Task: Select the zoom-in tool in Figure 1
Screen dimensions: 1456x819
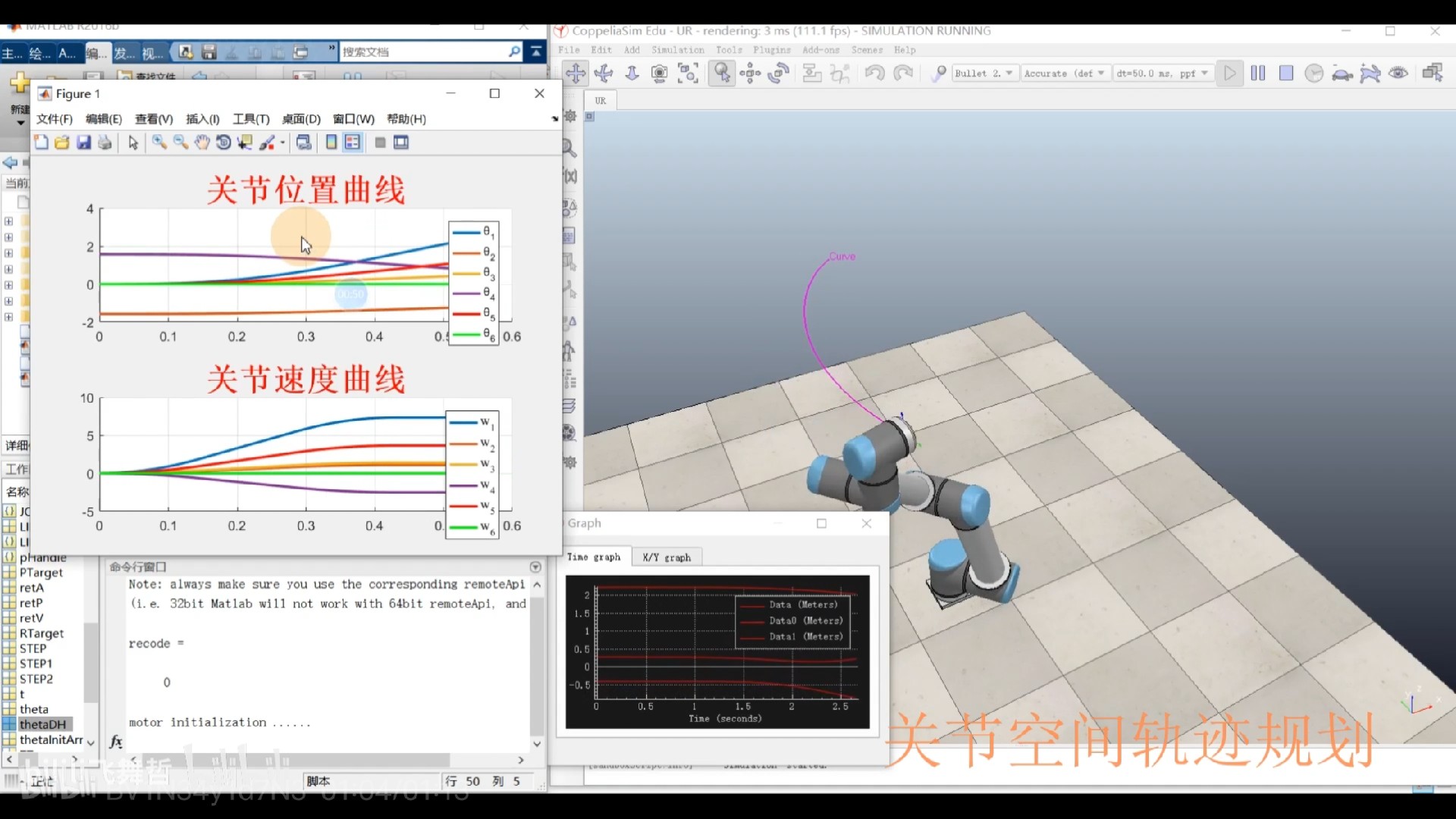Action: [159, 143]
